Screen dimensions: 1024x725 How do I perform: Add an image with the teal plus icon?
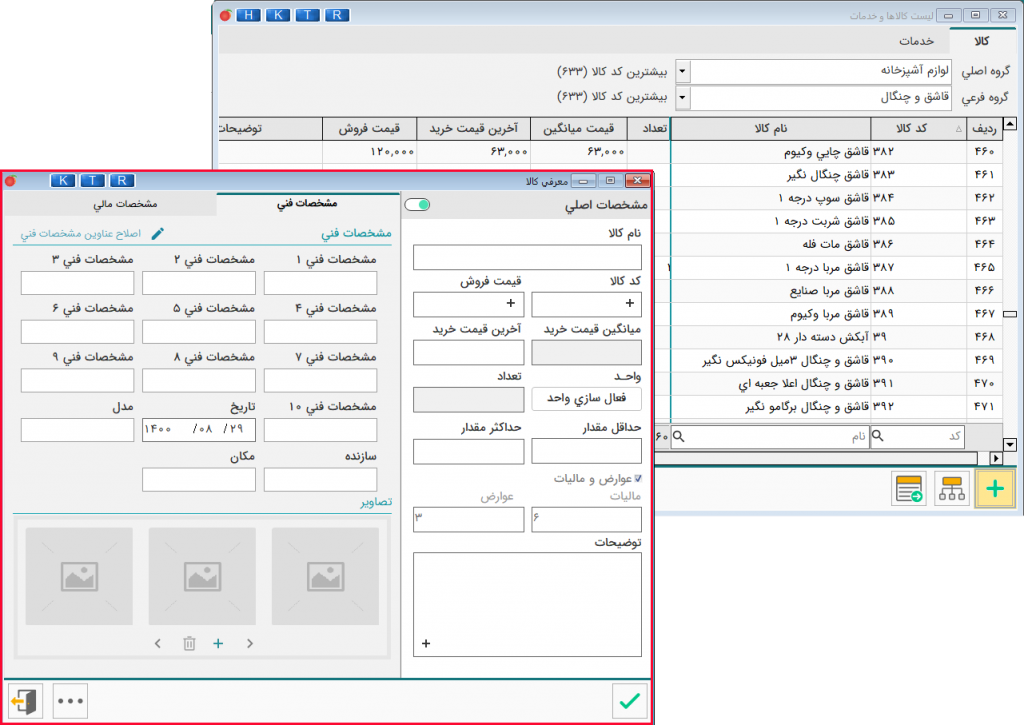[218, 644]
